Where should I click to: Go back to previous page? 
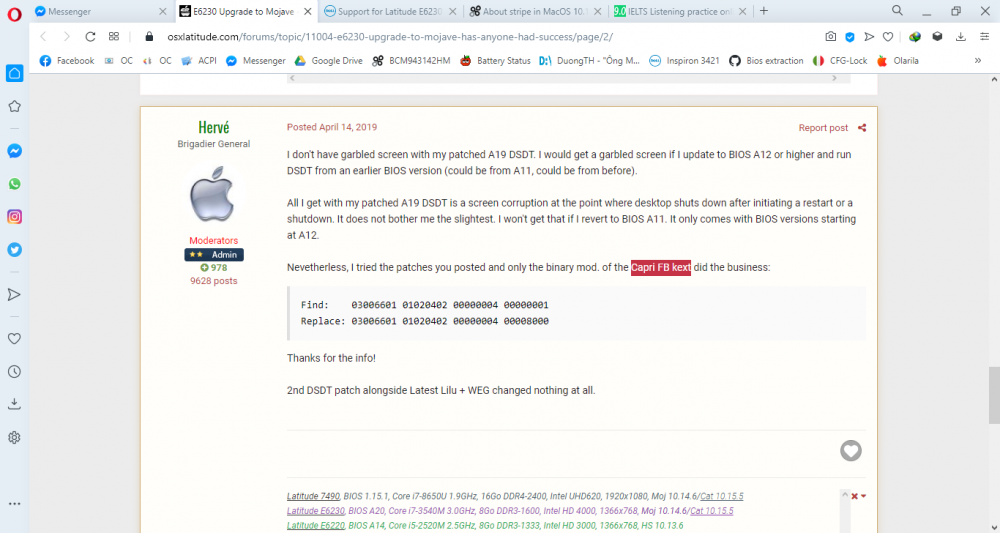pyautogui.click(x=43, y=37)
